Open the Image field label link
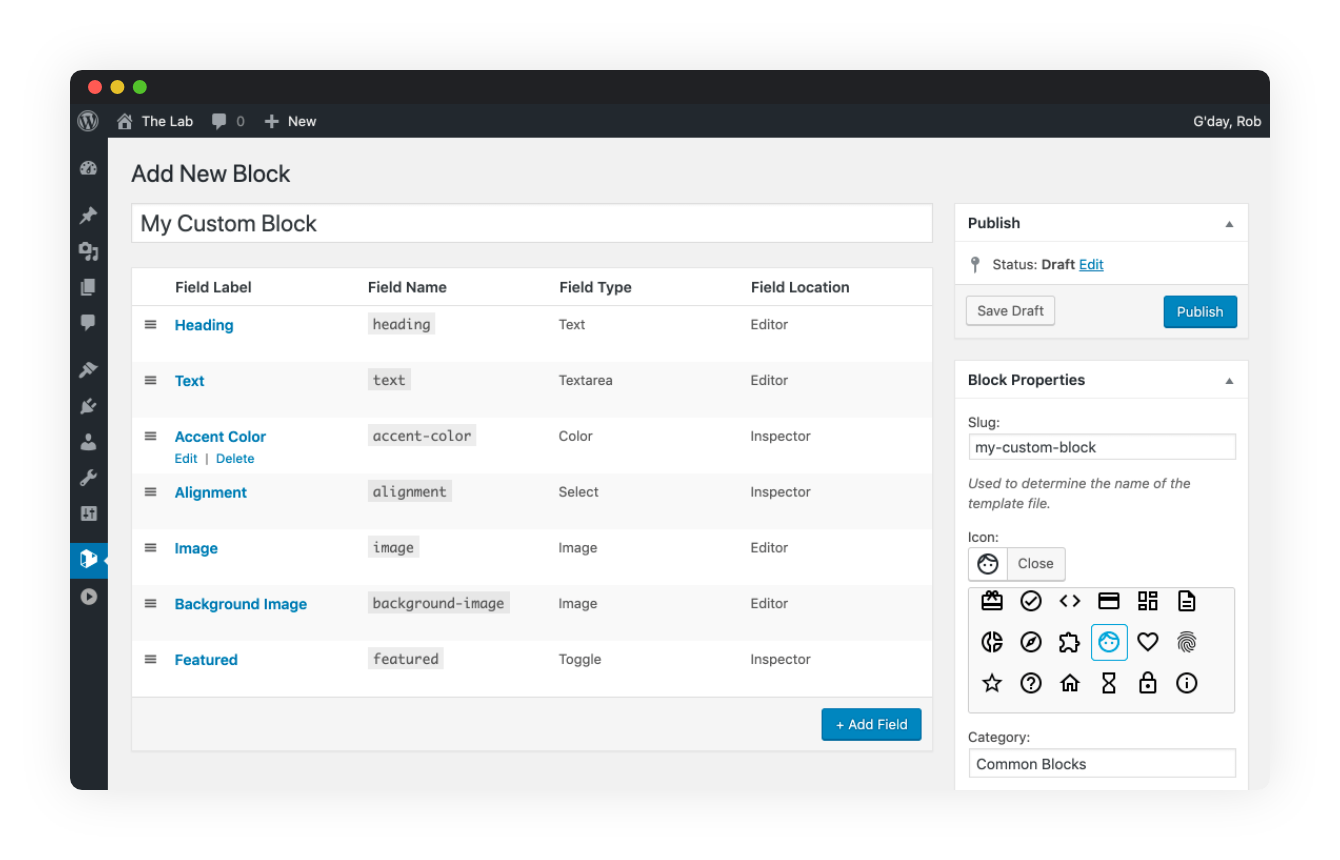This screenshot has width=1340, height=860. click(196, 549)
